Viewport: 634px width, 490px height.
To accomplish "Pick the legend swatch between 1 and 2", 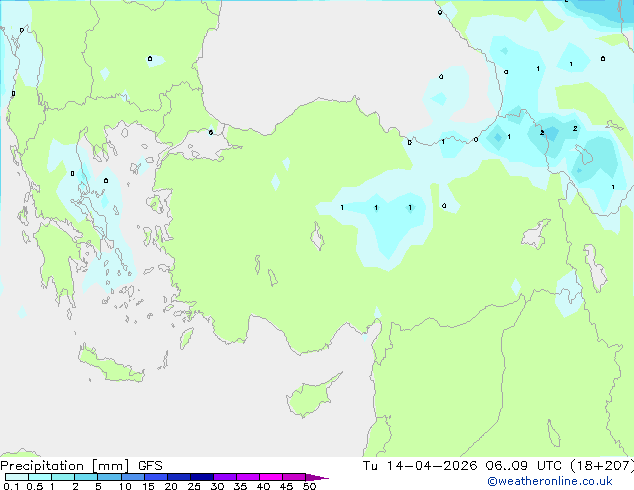I will pos(63,477).
